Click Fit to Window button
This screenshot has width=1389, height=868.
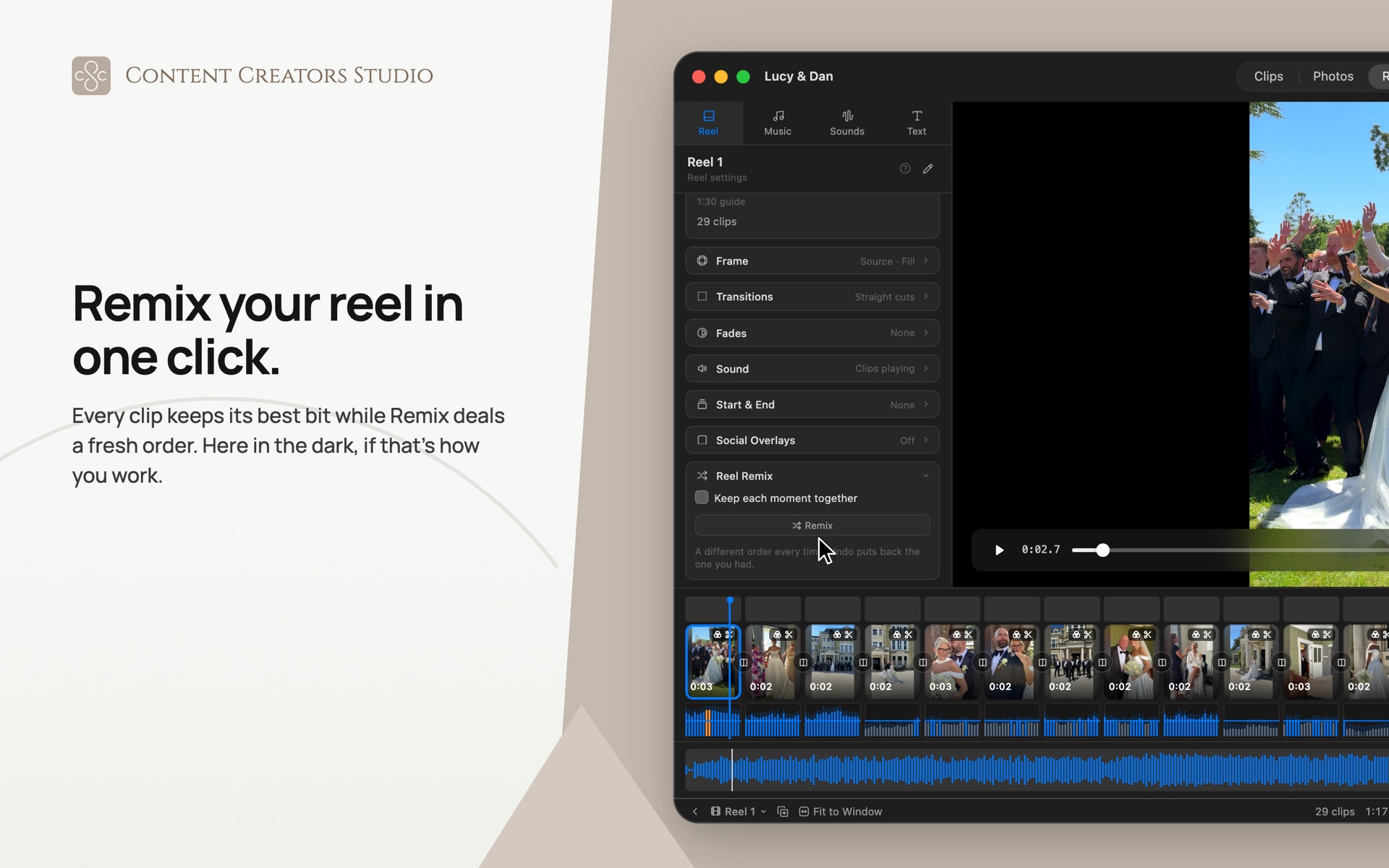coord(840,812)
